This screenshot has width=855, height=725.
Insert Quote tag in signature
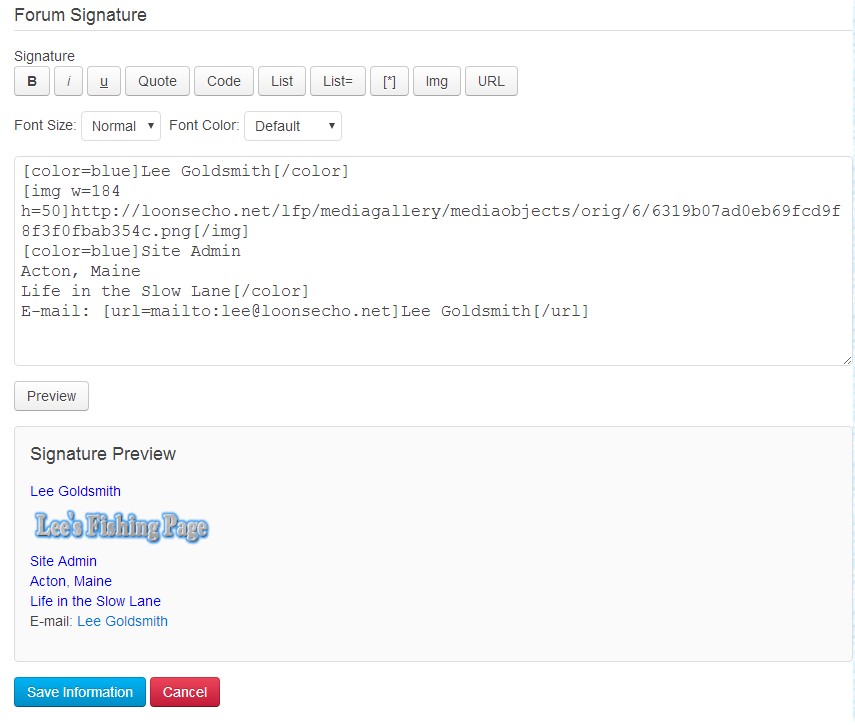157,82
